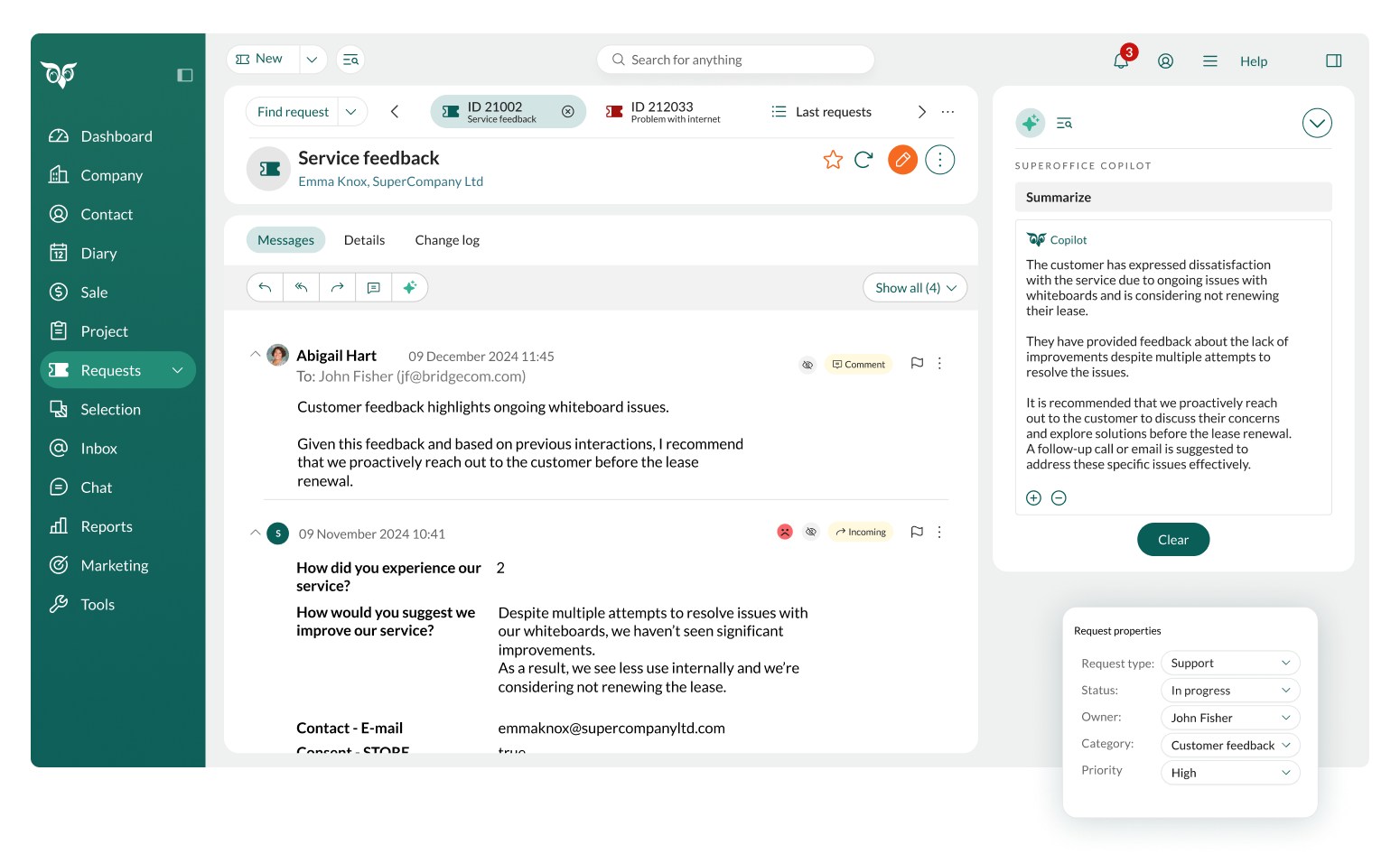Toggle visibility eye on Abigail Hart's message
Viewport: 1400px width, 854px height.
point(807,365)
